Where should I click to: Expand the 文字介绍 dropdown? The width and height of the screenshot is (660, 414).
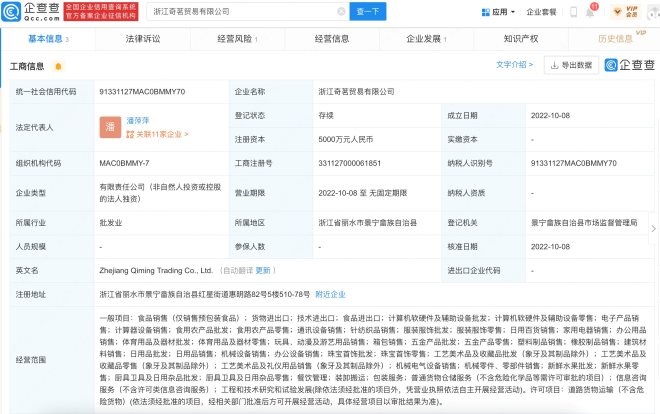click(516, 65)
